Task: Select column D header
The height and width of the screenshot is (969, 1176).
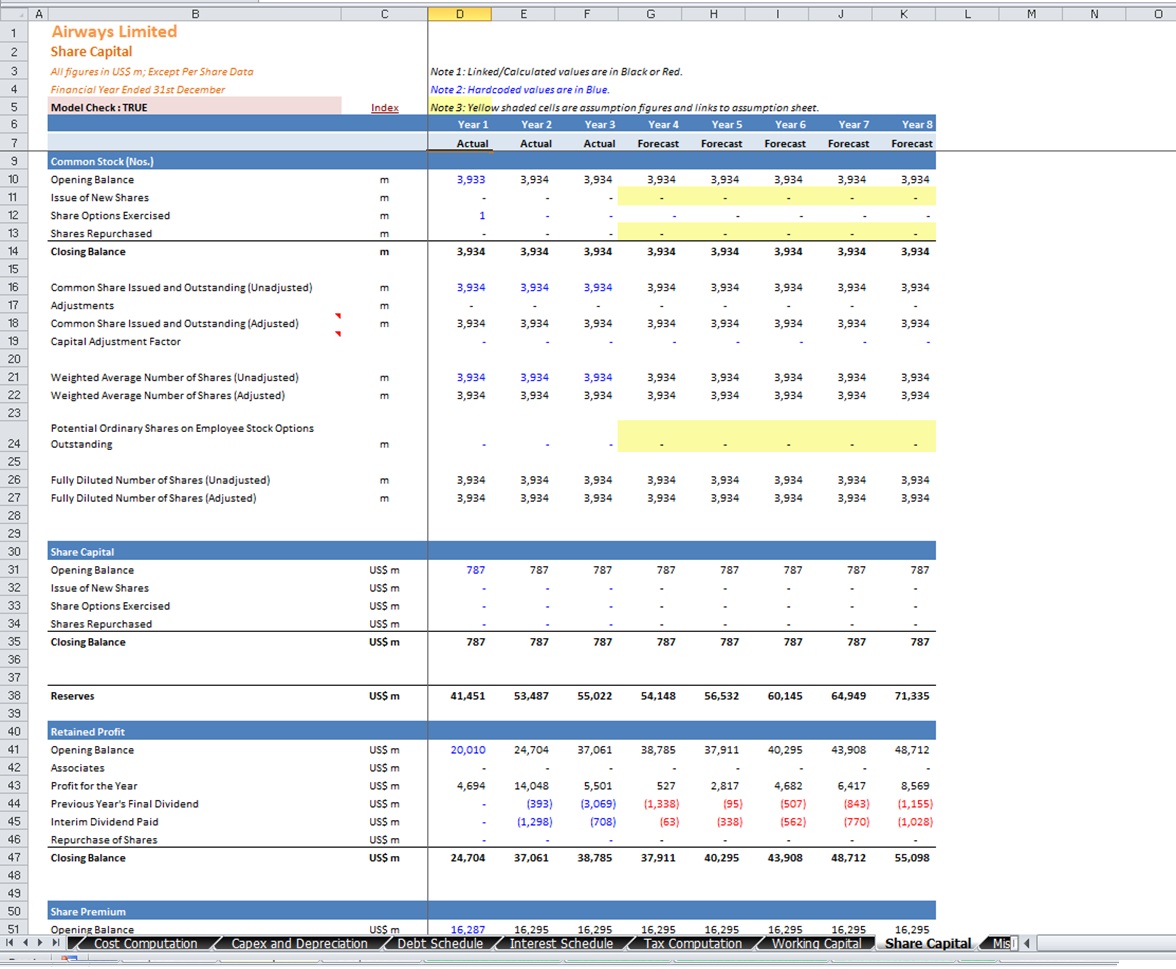Action: tap(460, 14)
